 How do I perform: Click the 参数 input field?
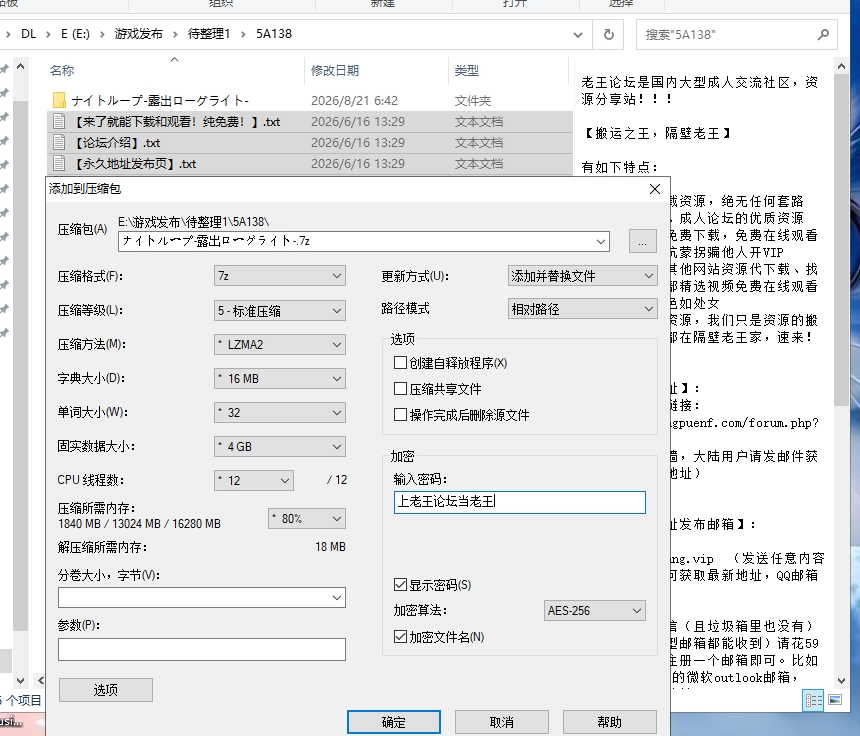(202, 649)
